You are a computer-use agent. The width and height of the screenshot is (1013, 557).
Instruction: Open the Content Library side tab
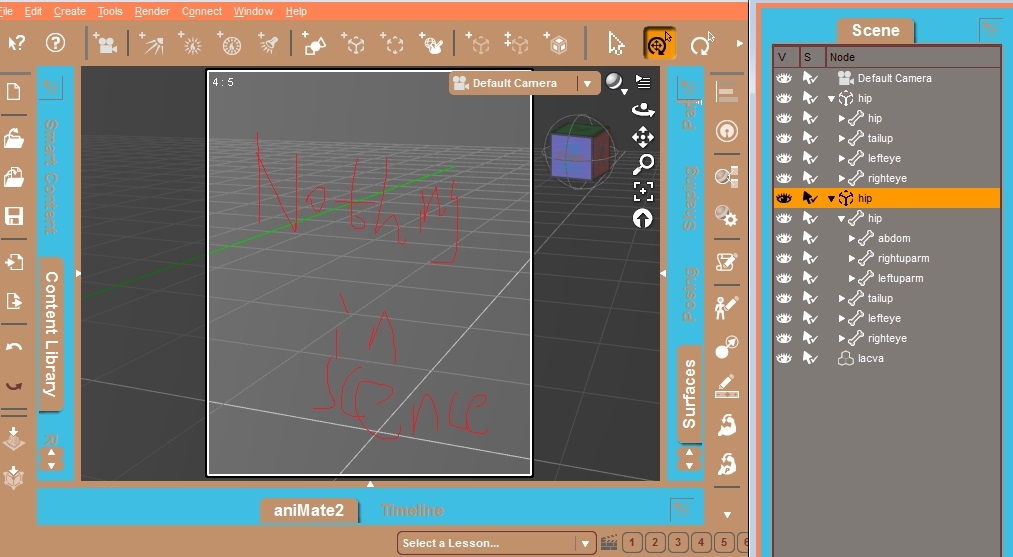[51, 333]
